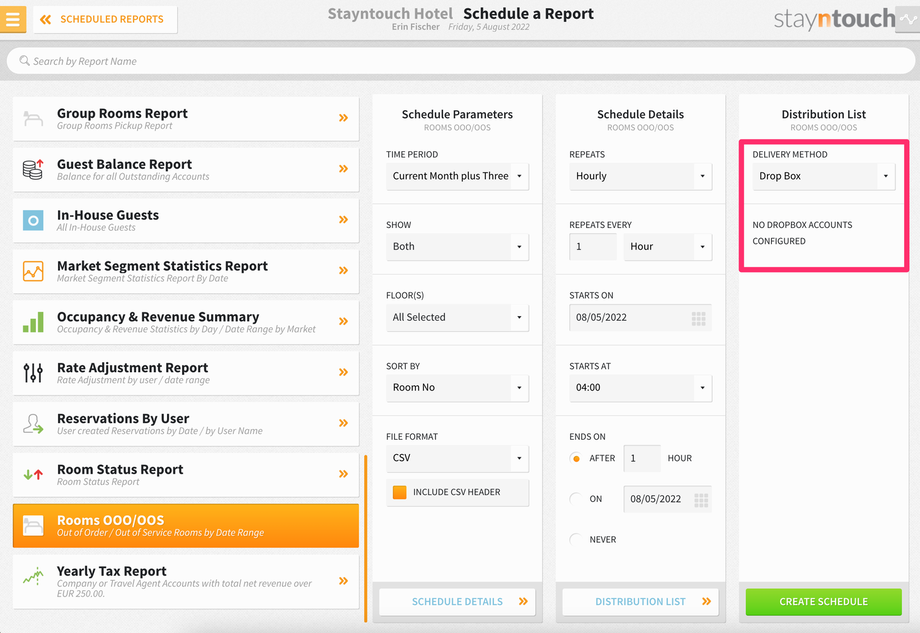Click the Repeats Every number field
This screenshot has height=633, width=920.
(593, 246)
